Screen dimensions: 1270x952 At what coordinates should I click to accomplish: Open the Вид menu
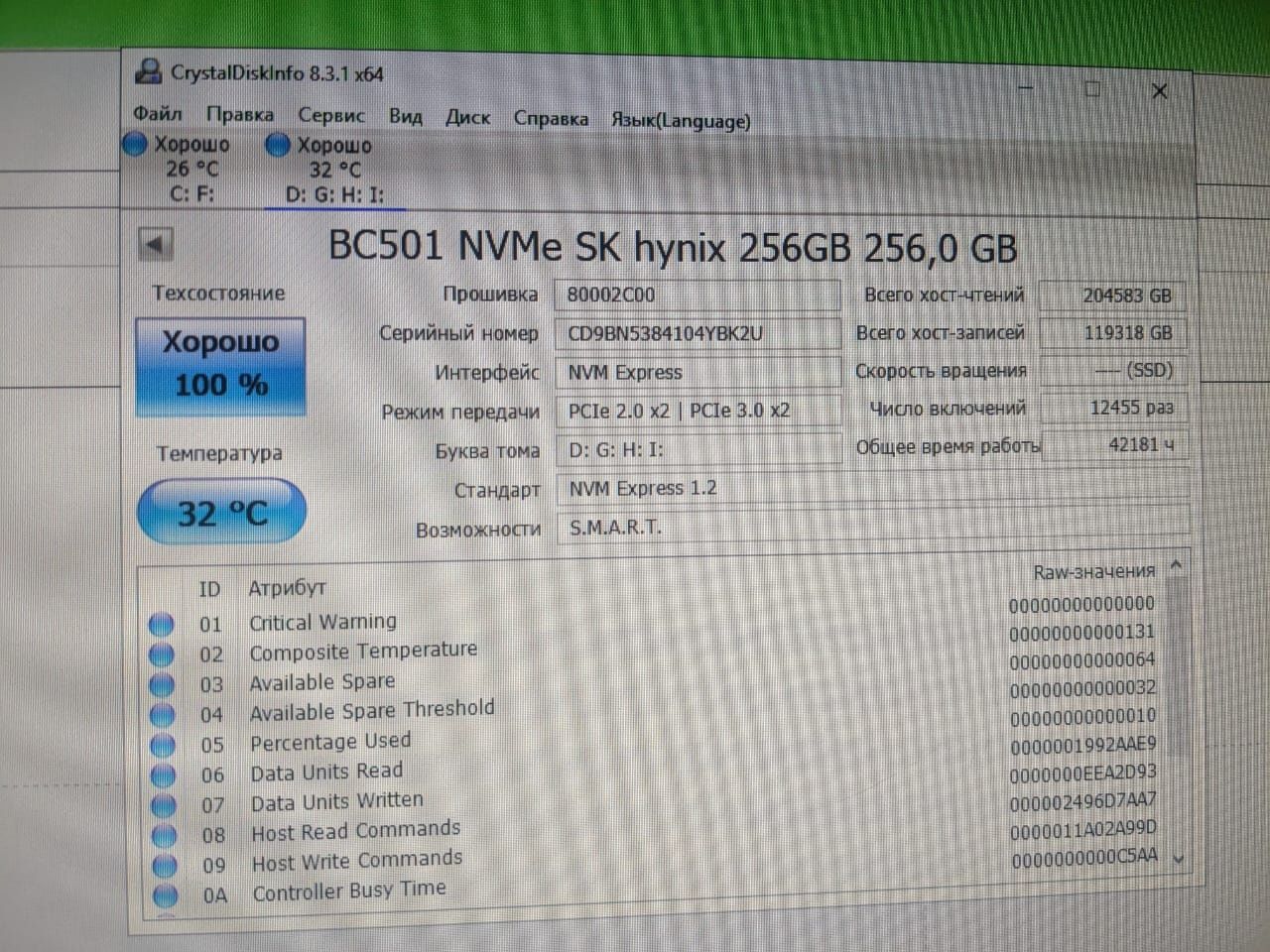[x=405, y=116]
